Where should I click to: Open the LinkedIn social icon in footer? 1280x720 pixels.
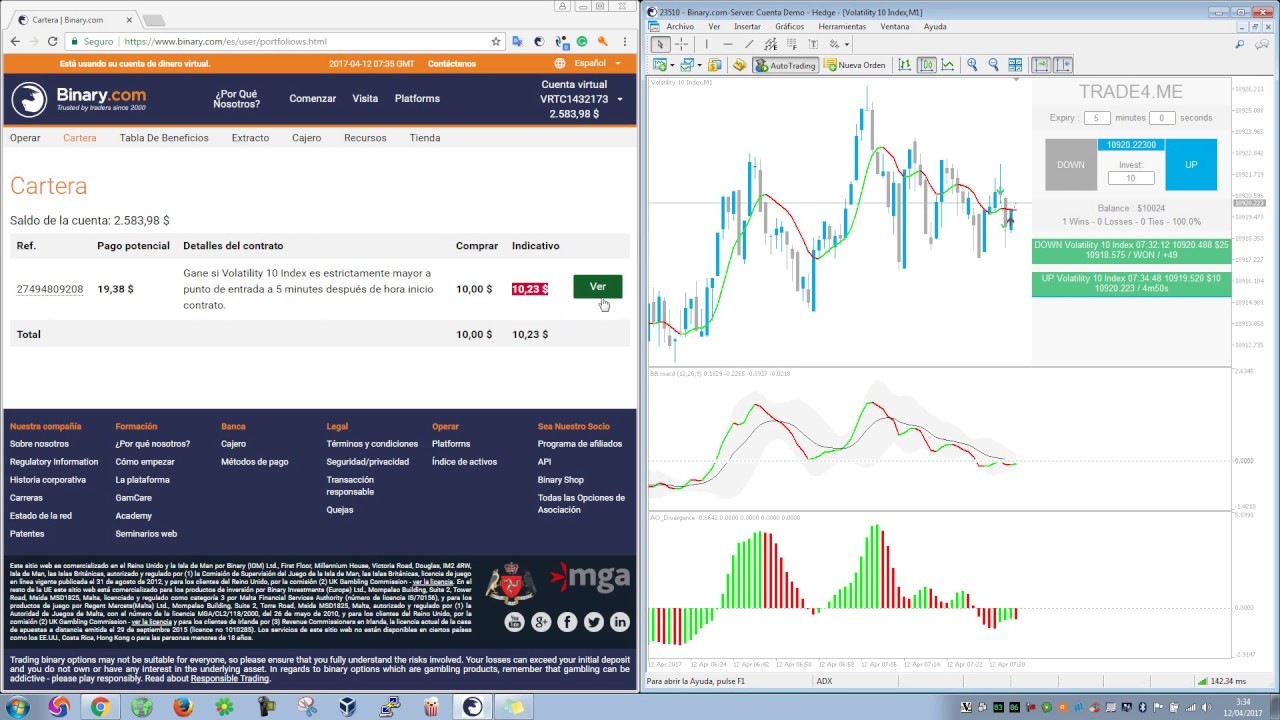pyautogui.click(x=620, y=622)
